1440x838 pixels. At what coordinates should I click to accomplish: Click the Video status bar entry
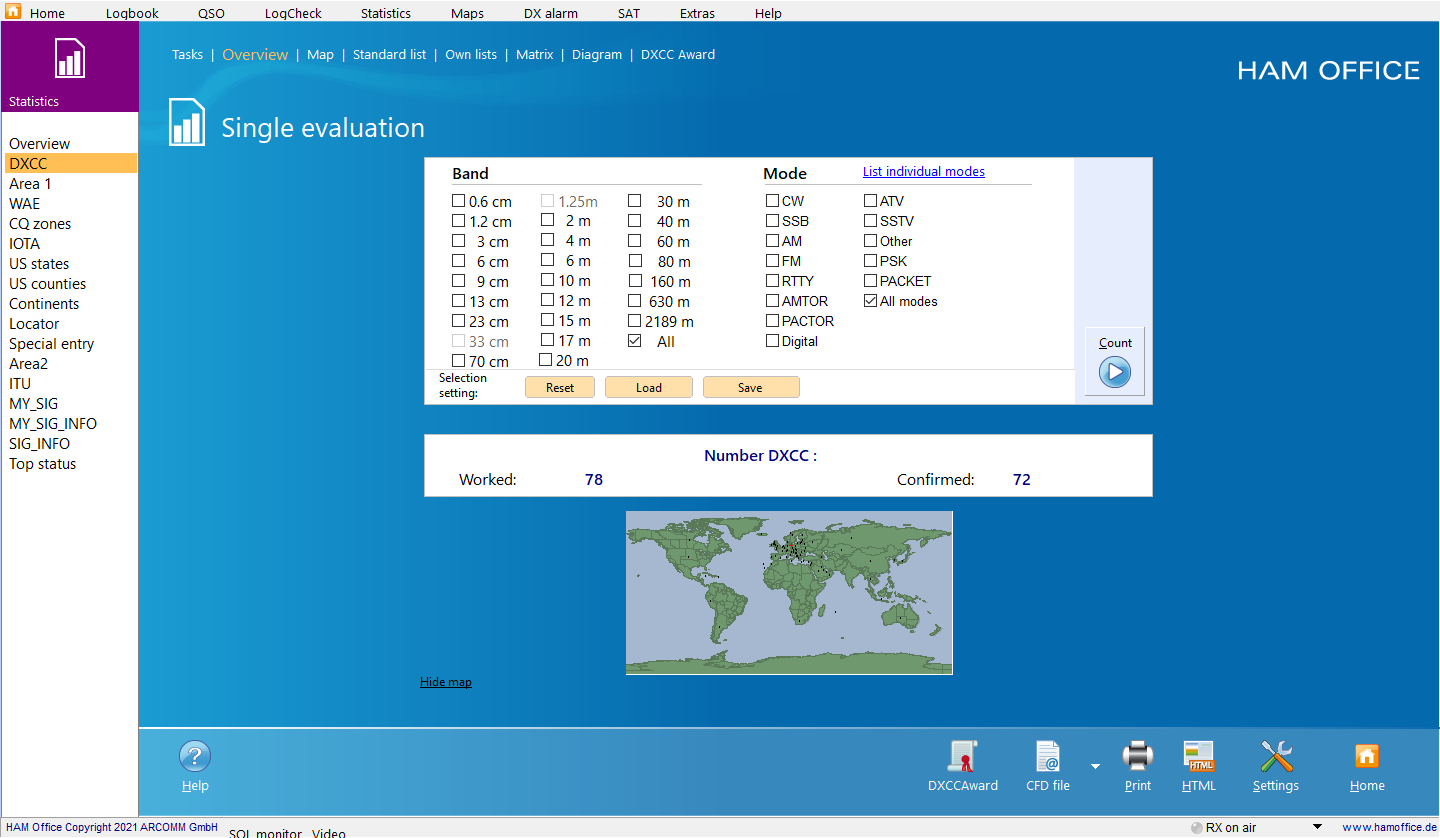pos(329,833)
